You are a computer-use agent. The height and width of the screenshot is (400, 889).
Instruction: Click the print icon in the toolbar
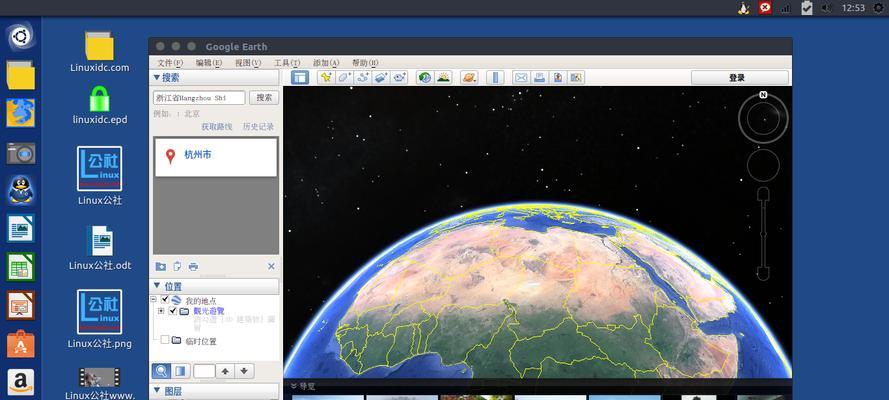[539, 78]
